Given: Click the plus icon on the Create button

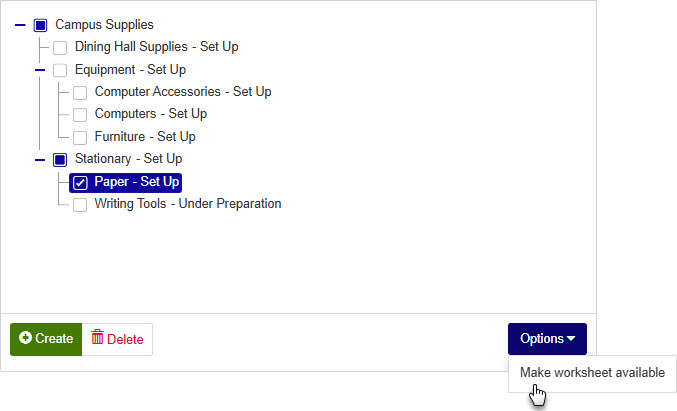Looking at the screenshot, I should pos(25,339).
